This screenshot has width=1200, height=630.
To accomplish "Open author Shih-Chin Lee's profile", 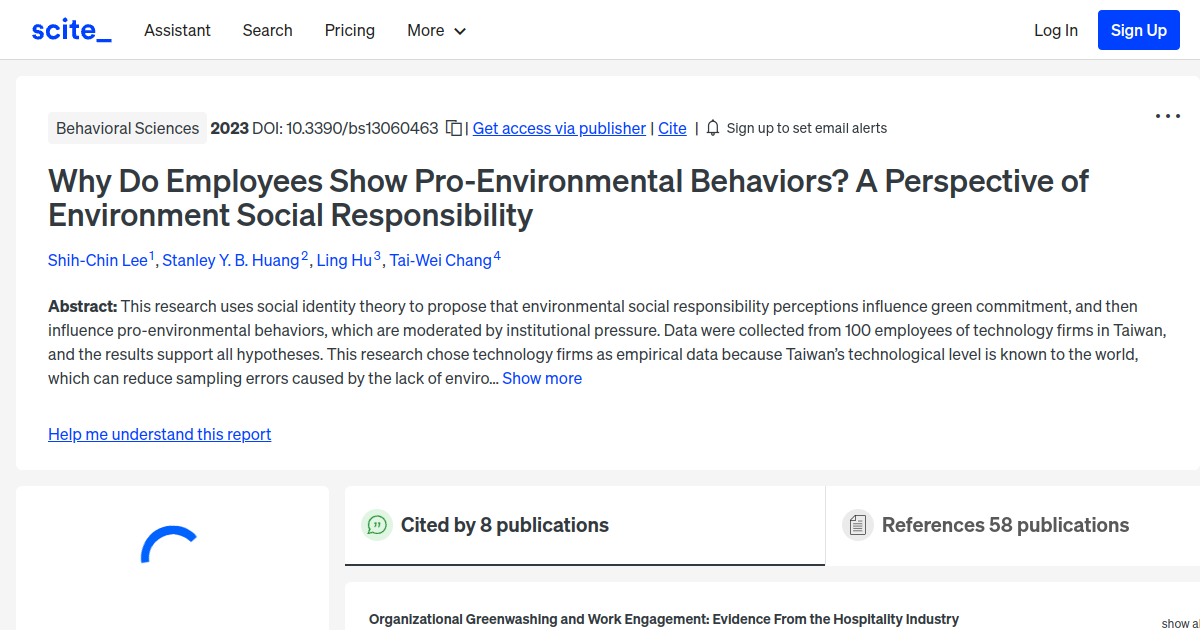I will 96,260.
